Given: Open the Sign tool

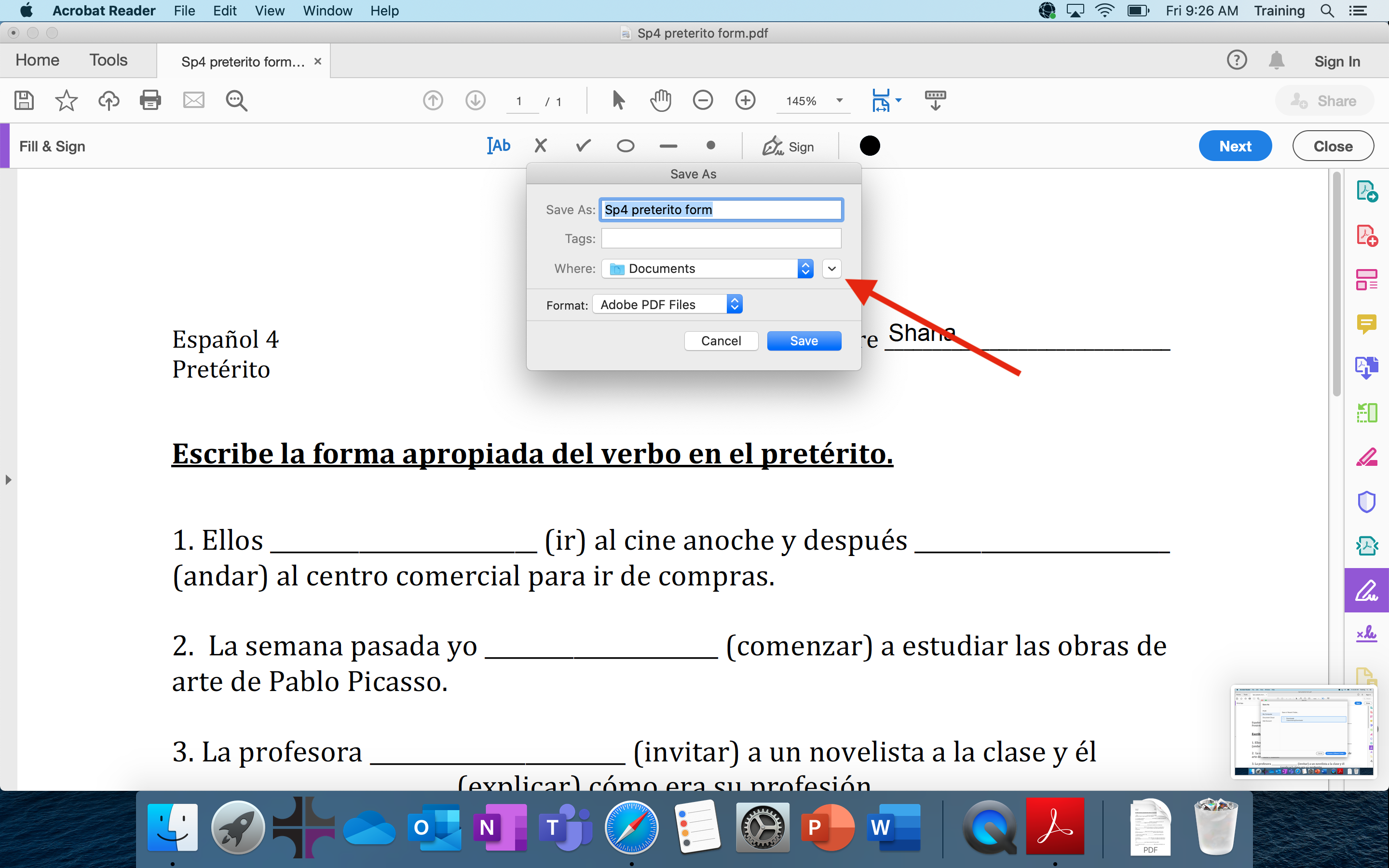Looking at the screenshot, I should pos(788,147).
